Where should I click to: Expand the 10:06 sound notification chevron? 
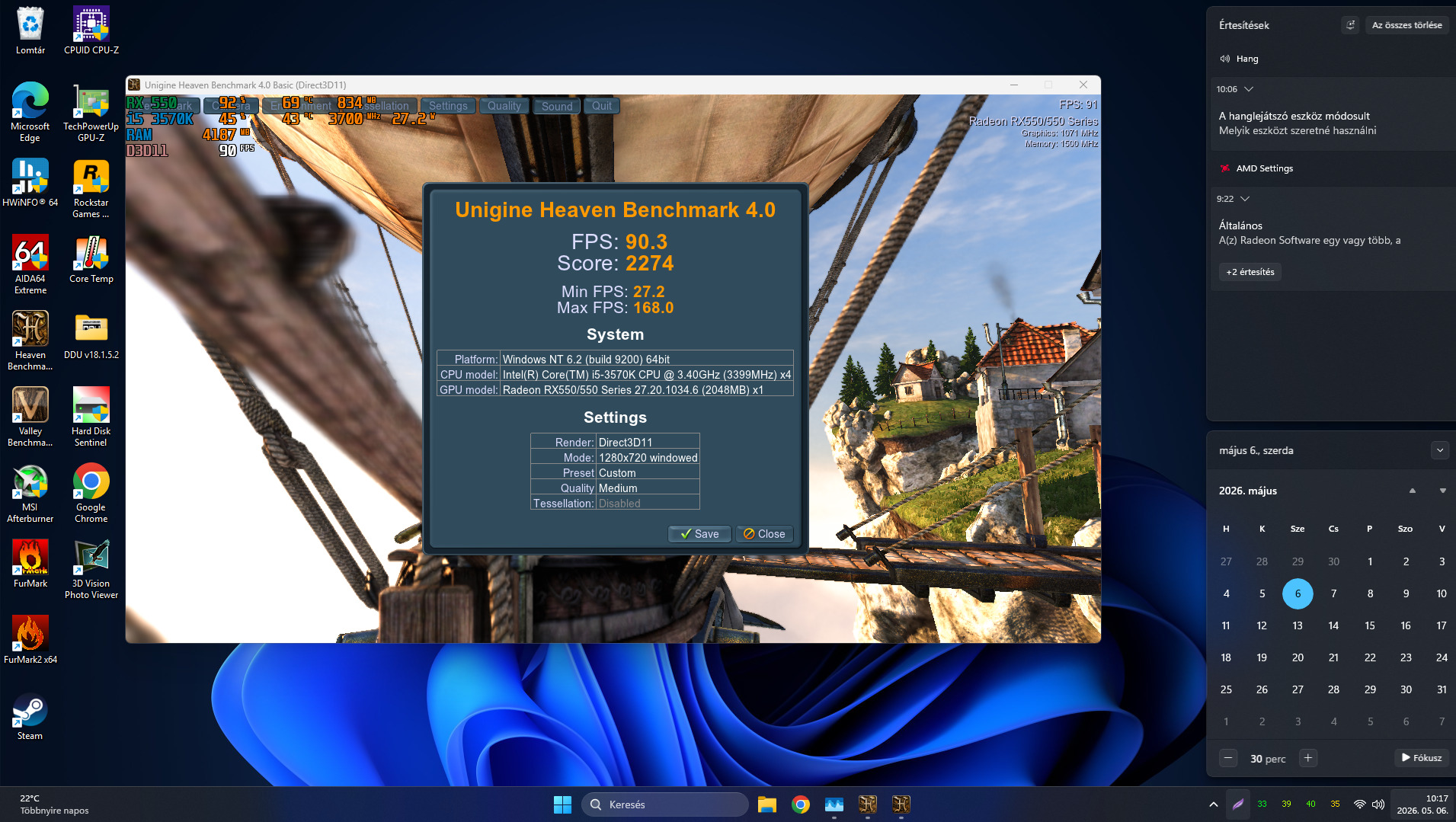coord(1249,89)
